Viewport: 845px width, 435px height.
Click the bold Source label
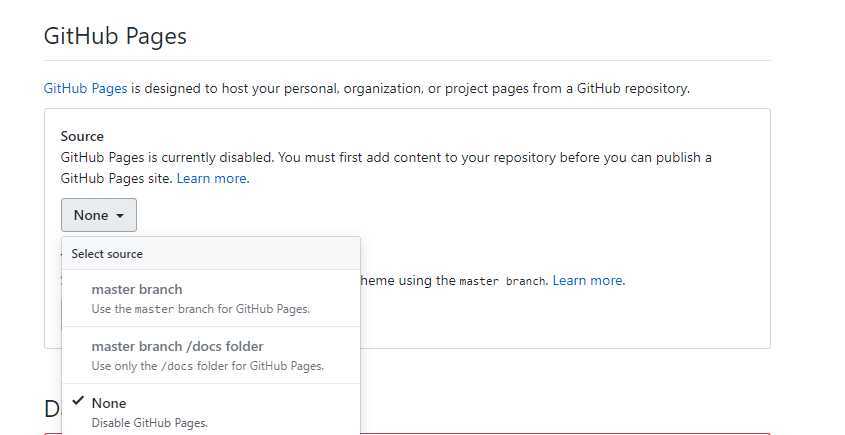click(82, 136)
